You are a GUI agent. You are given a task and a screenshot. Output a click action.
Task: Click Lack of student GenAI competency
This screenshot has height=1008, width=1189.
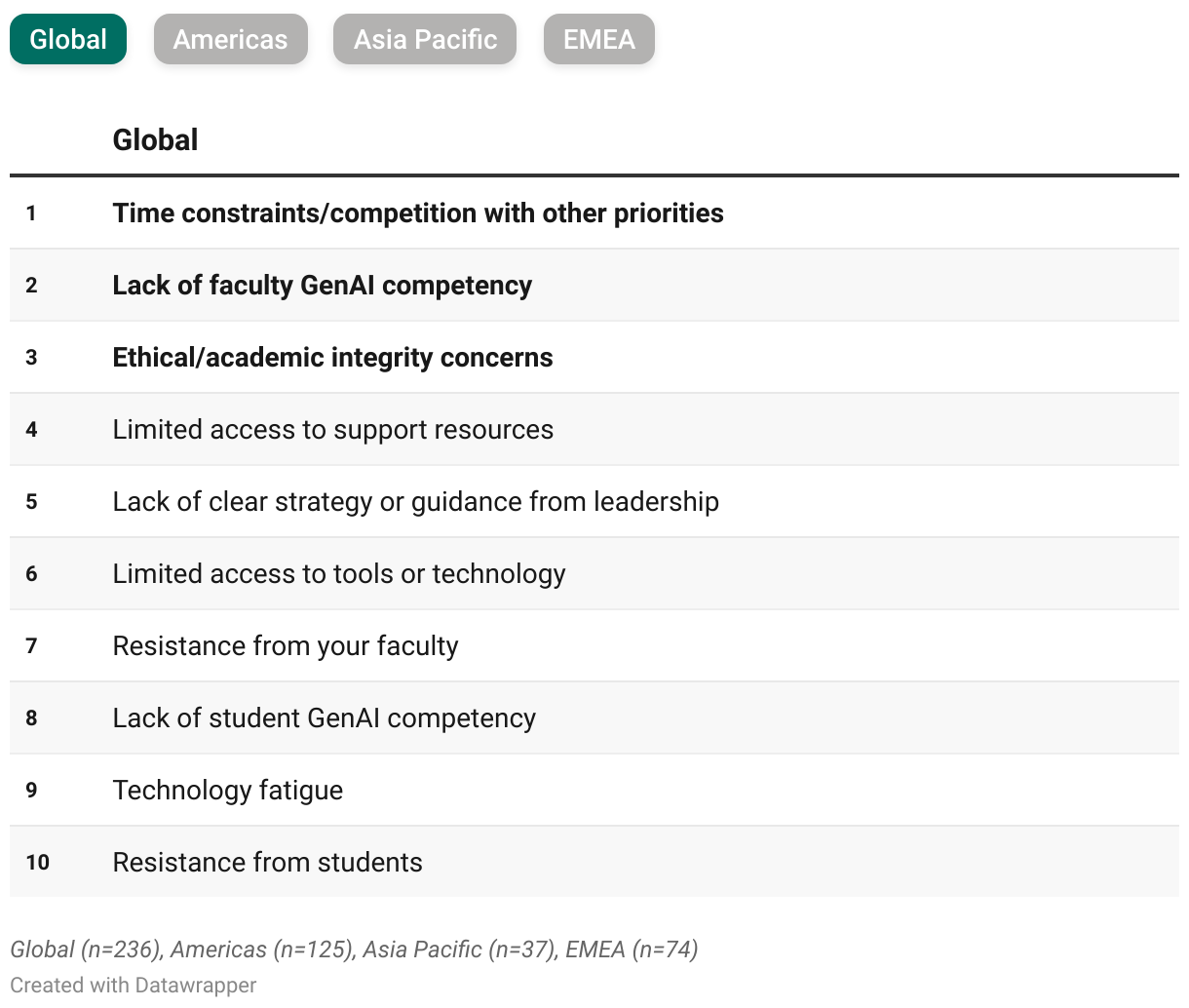coord(325,717)
